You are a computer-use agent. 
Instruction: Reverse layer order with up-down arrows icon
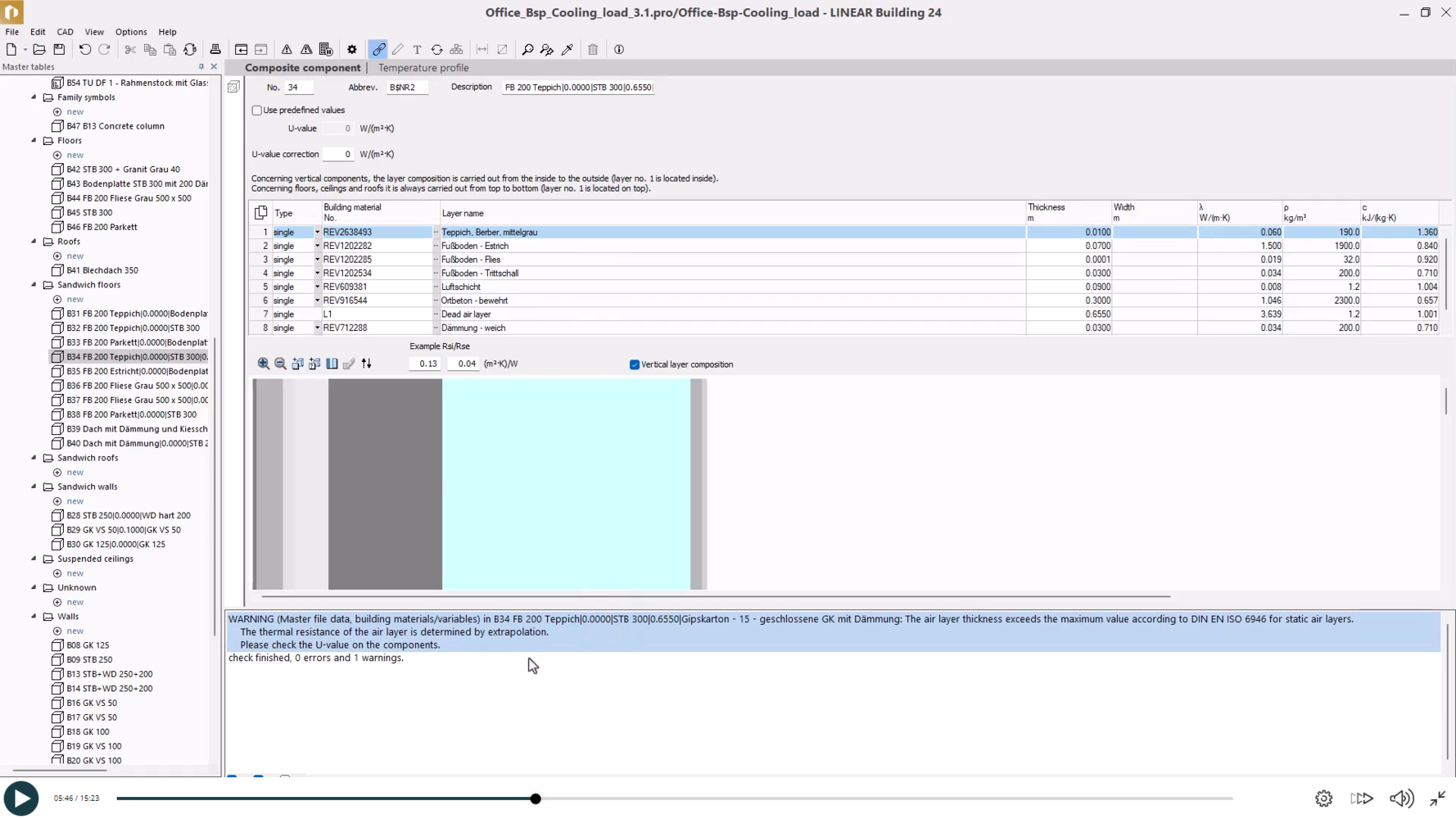367,364
